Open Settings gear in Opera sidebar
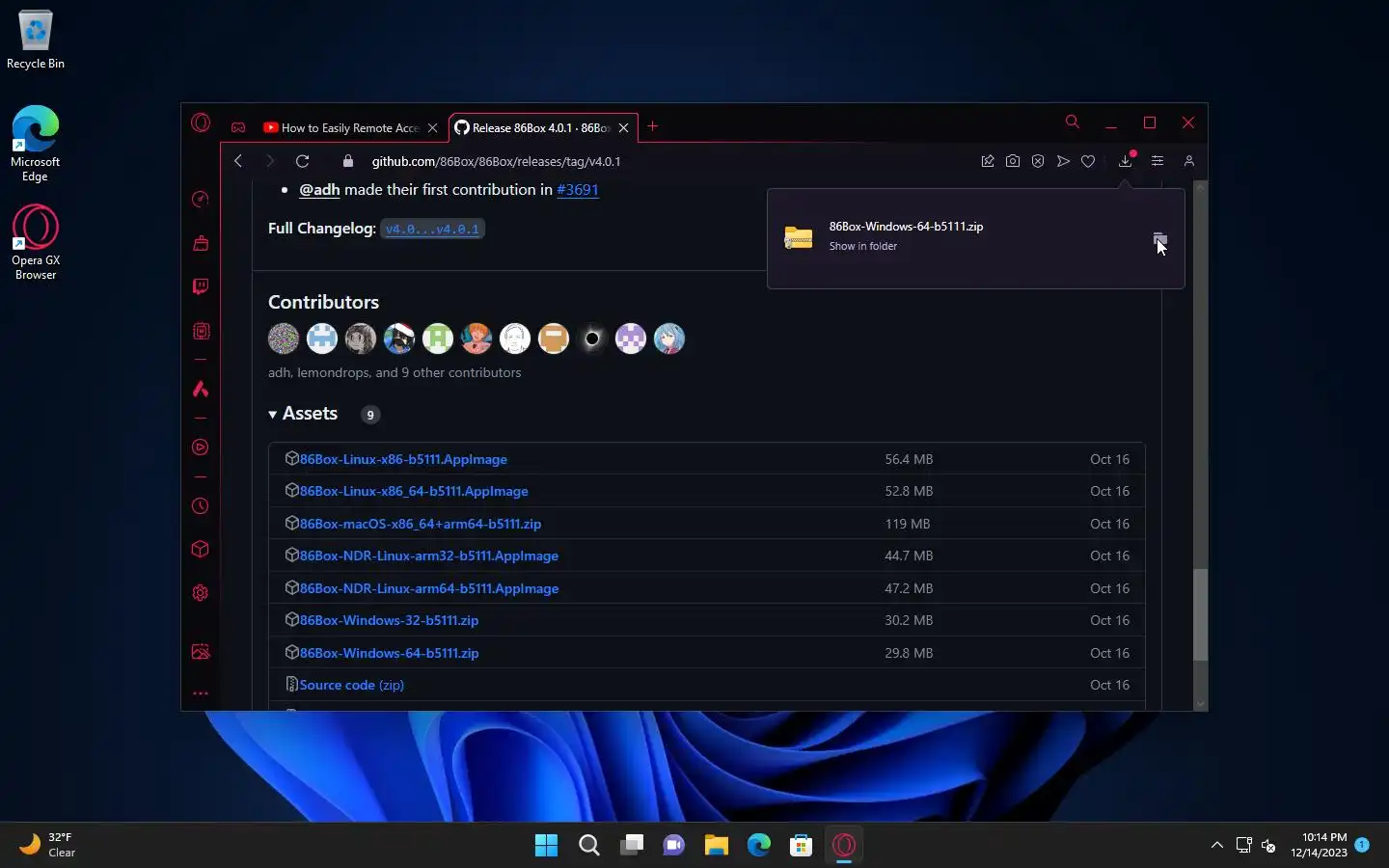Screen dimensions: 1389x868 201,593
